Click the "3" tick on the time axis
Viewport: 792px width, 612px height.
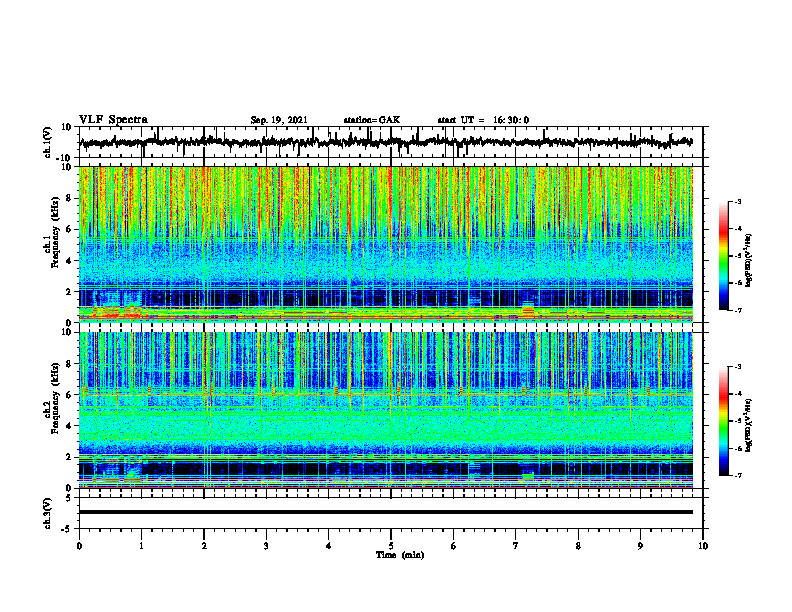(266, 546)
